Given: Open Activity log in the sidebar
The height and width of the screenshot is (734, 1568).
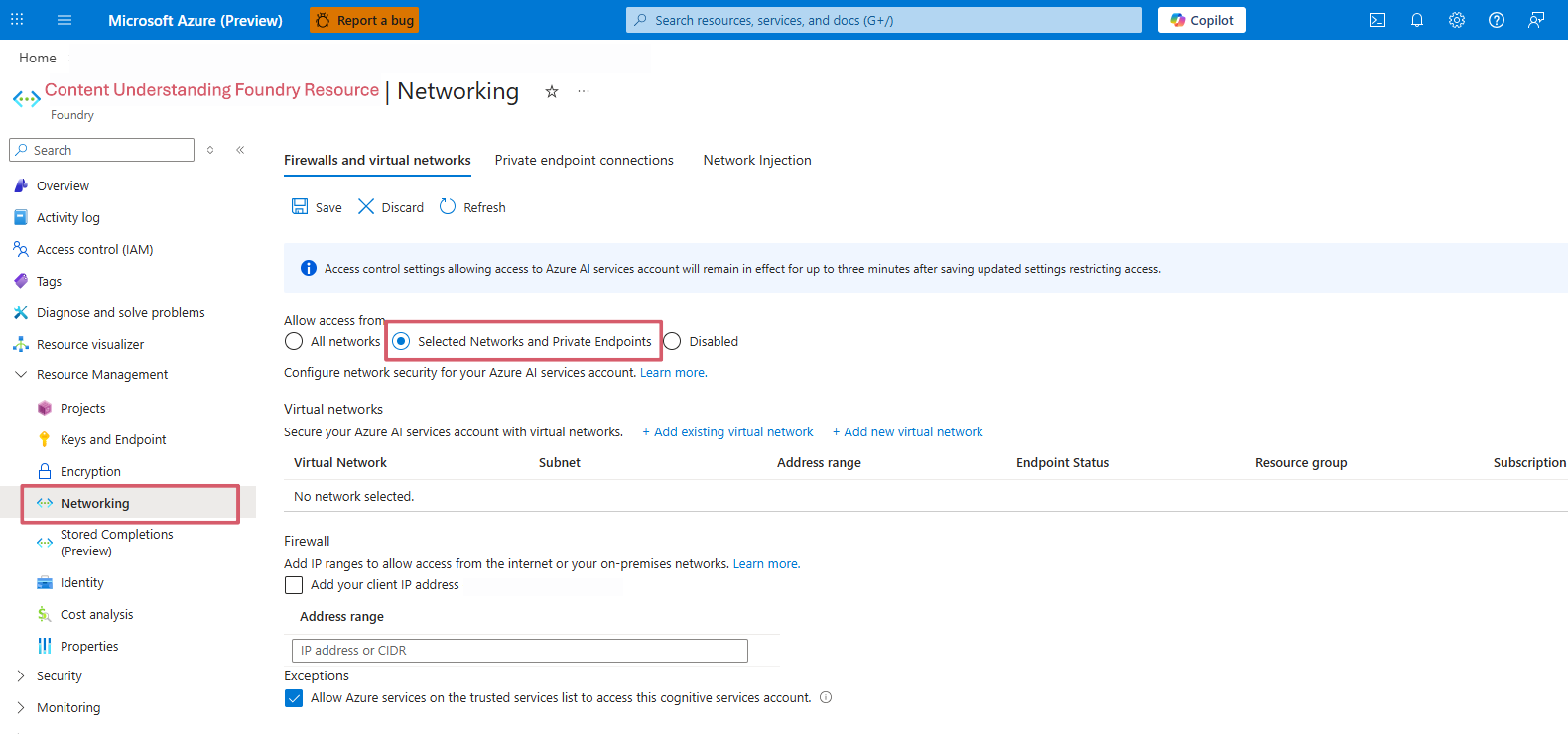Looking at the screenshot, I should [x=67, y=217].
